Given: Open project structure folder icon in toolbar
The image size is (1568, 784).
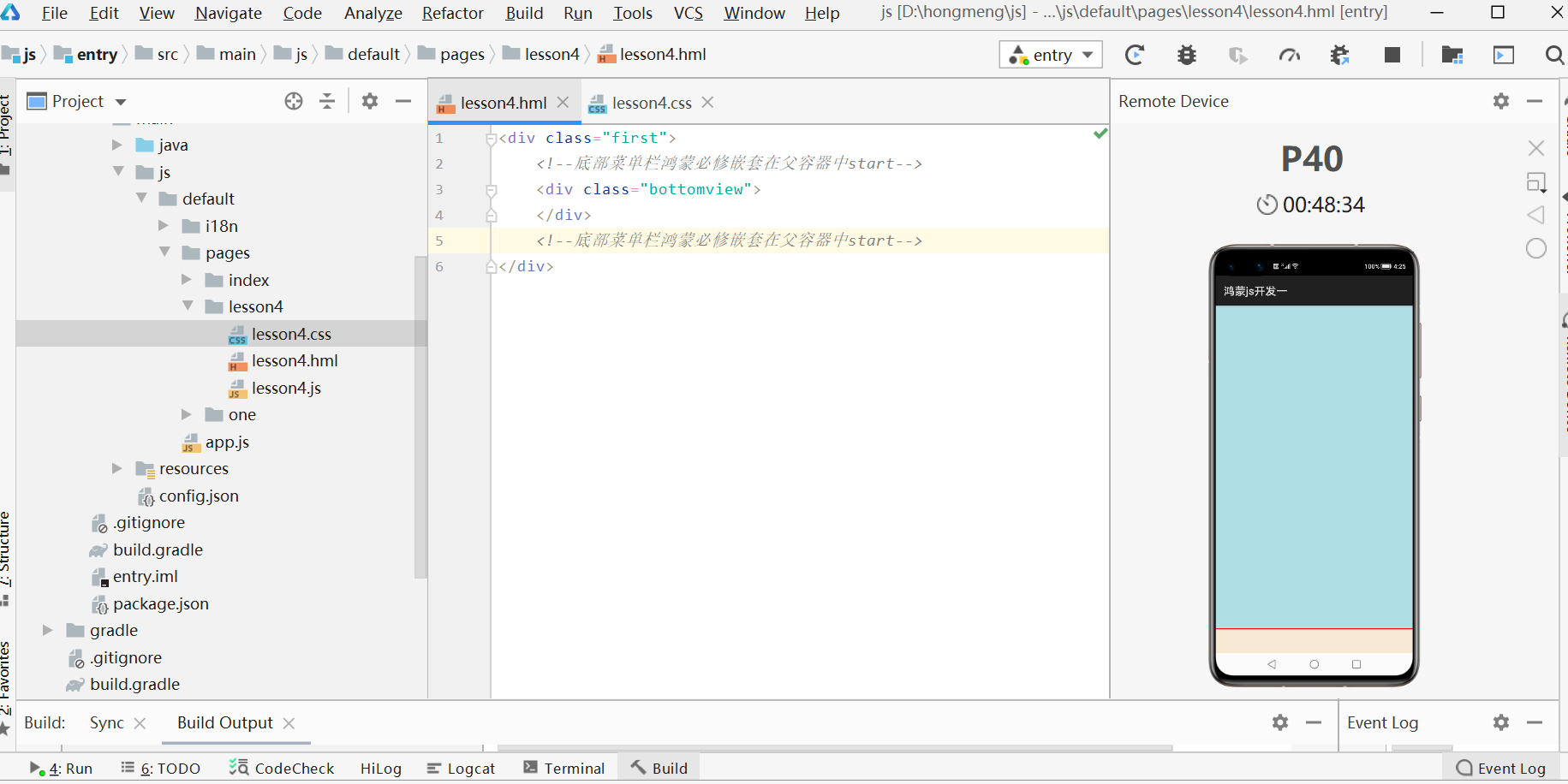Looking at the screenshot, I should pos(1452,55).
